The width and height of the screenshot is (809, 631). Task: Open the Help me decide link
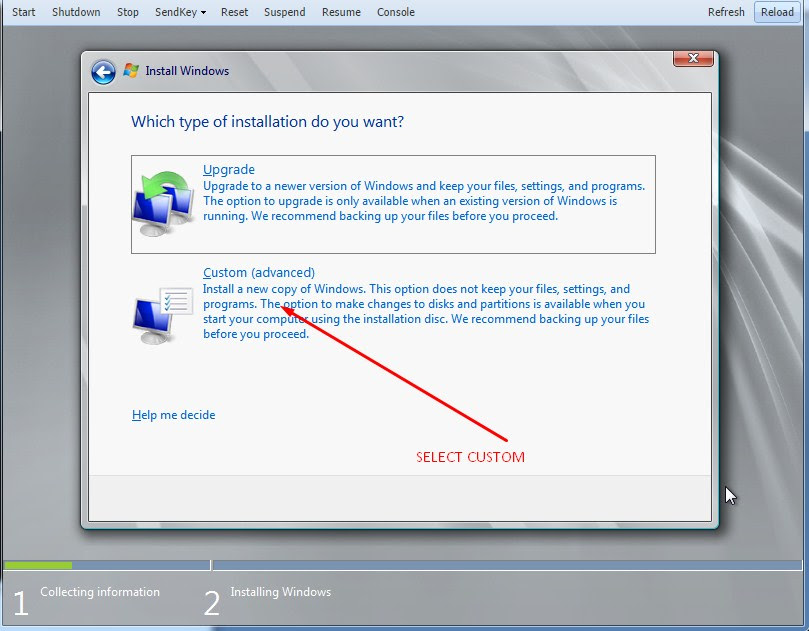[x=173, y=415]
